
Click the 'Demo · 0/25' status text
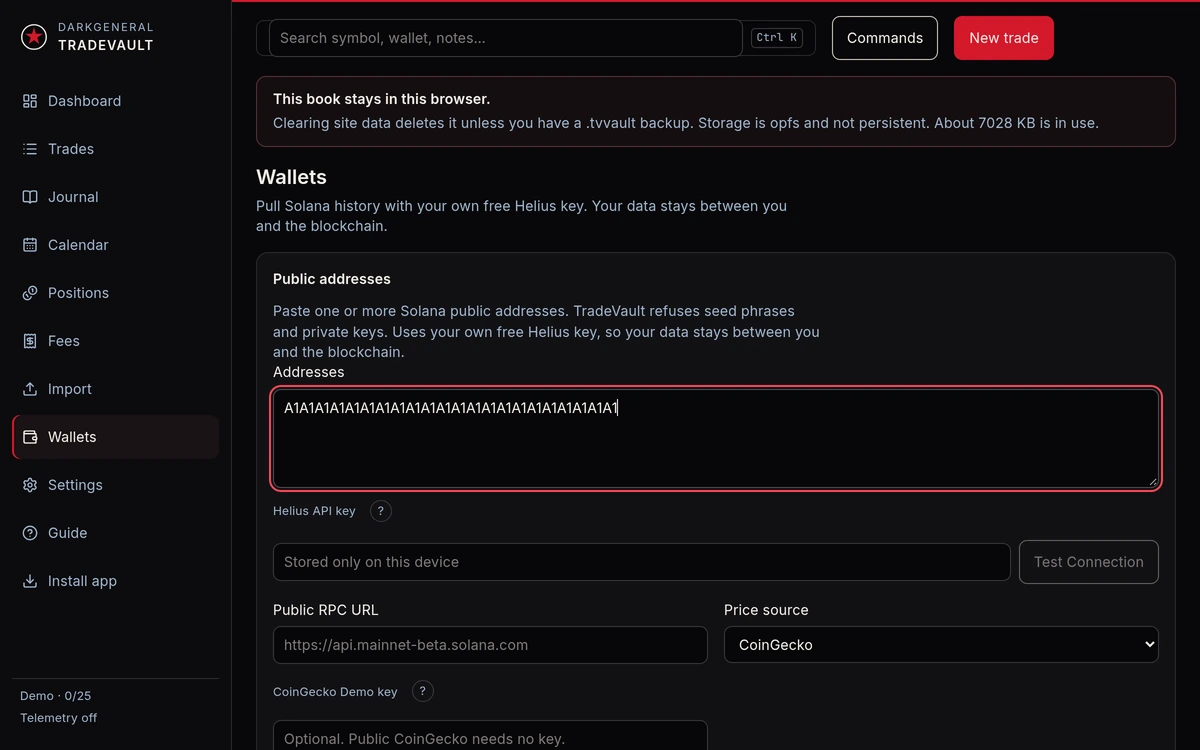[x=56, y=696]
